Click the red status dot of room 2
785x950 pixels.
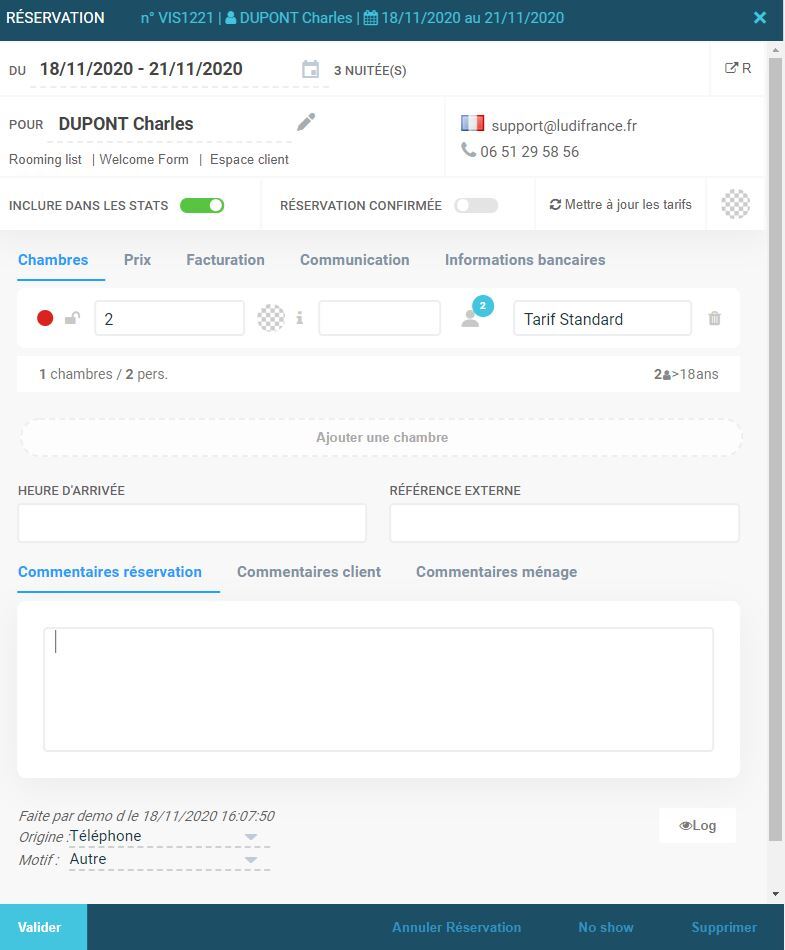[x=45, y=318]
